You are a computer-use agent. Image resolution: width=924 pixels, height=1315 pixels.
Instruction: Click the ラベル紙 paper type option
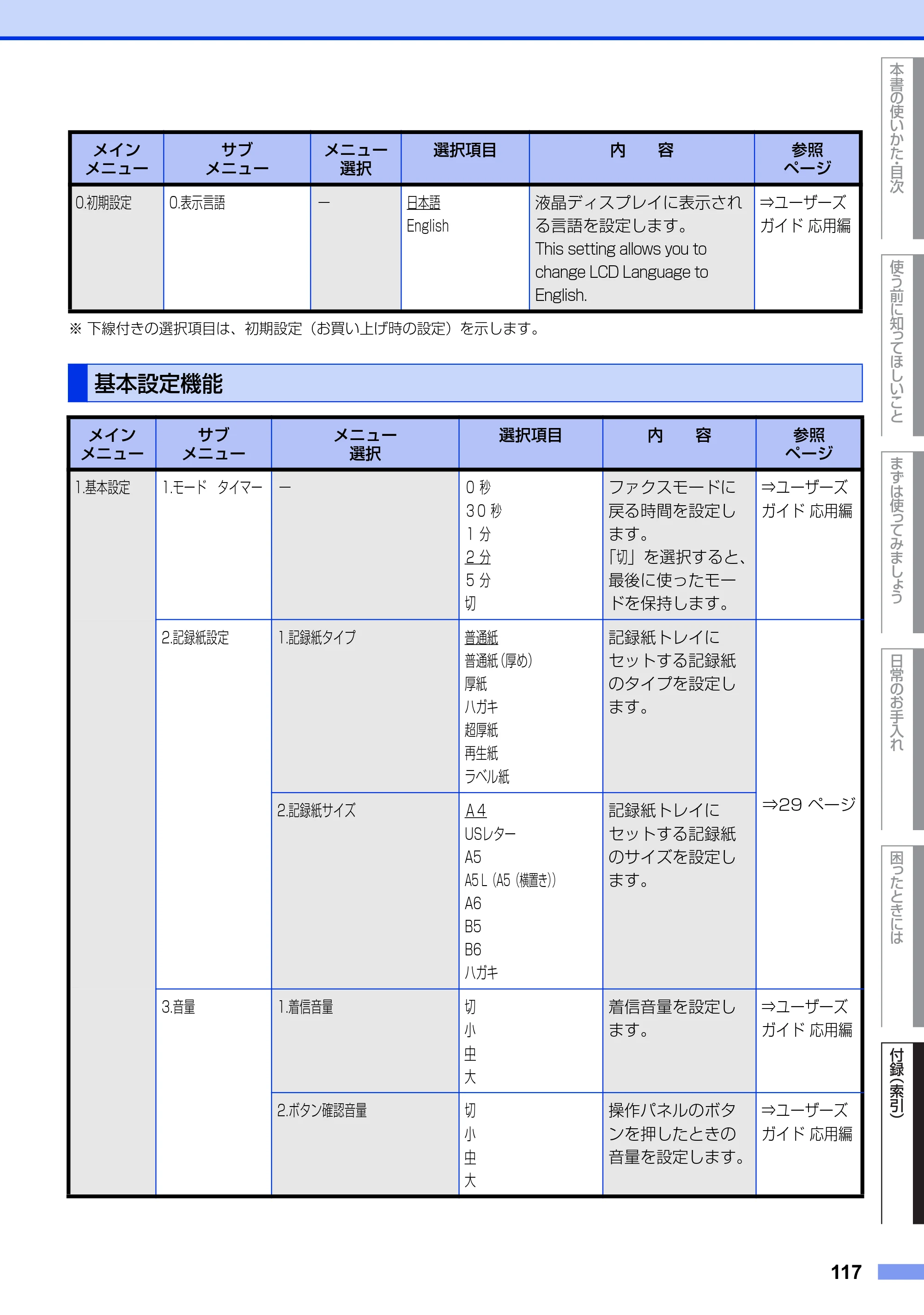click(486, 777)
